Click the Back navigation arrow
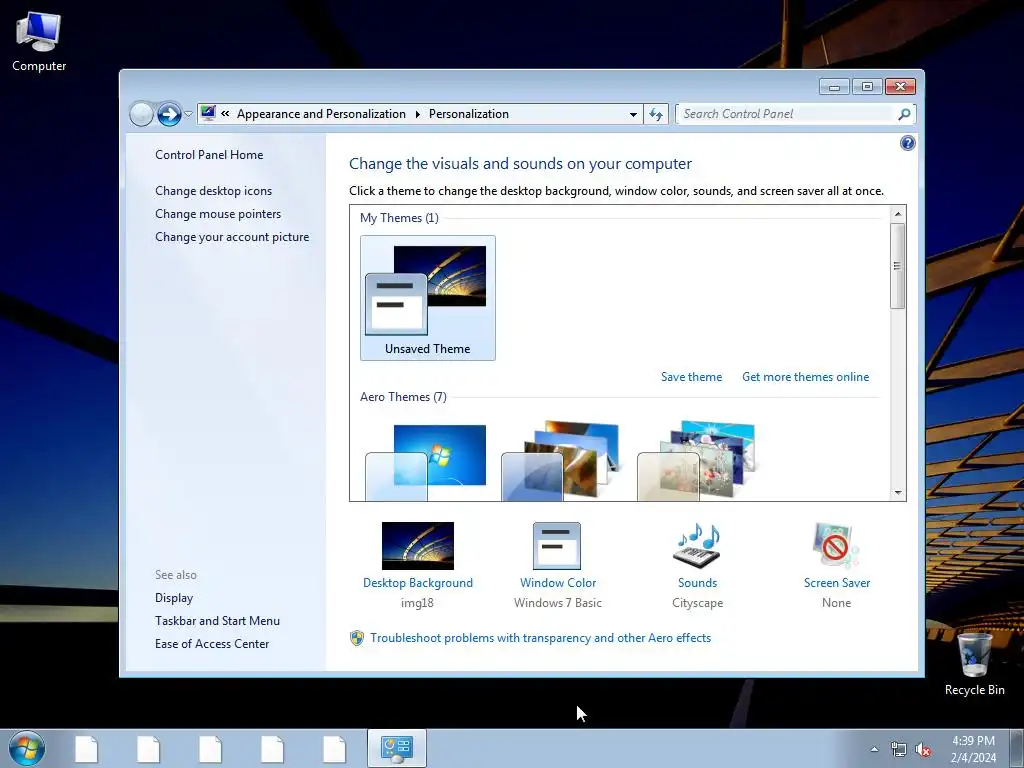The image size is (1024, 768). [141, 114]
